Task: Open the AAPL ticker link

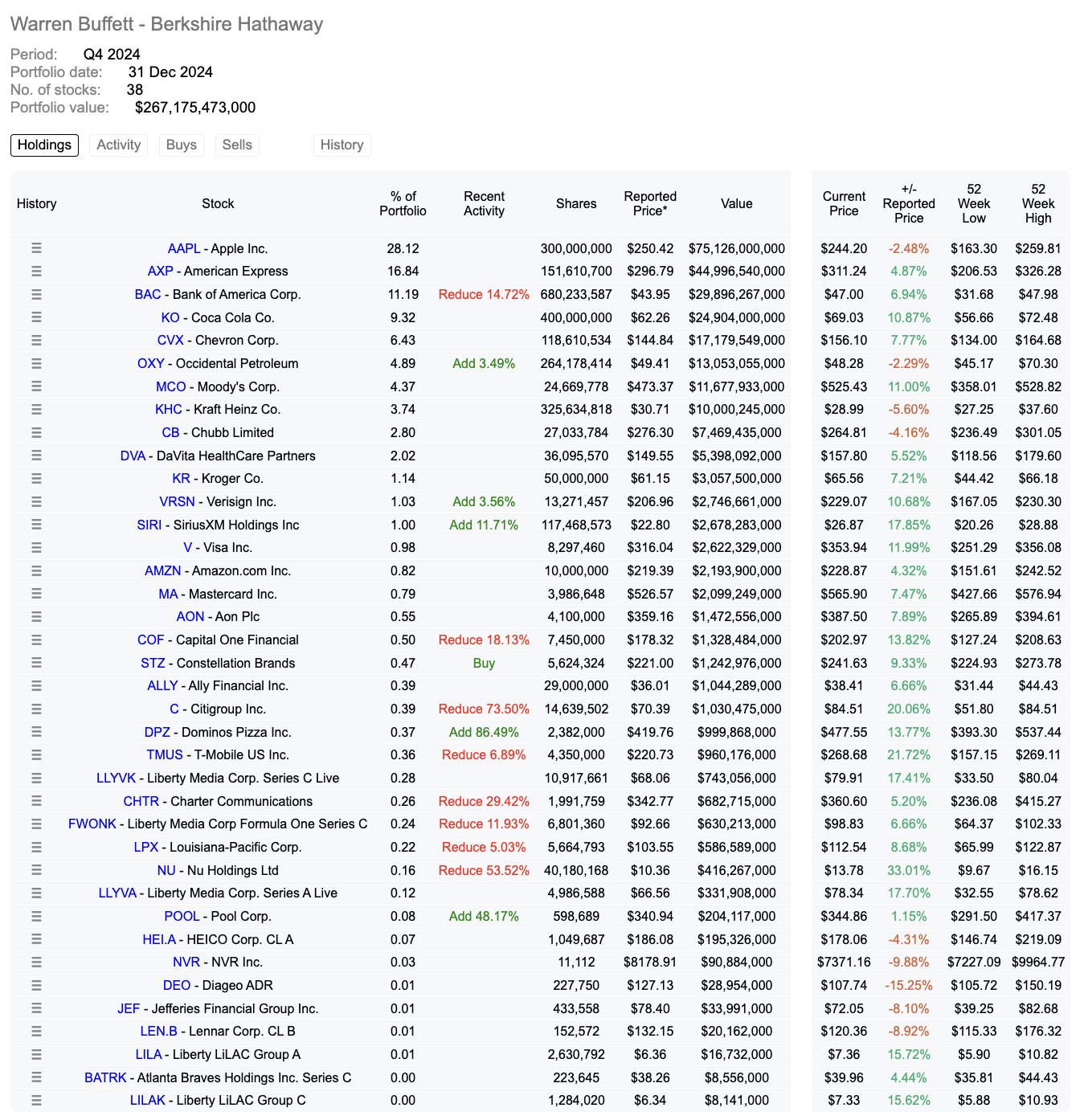Action: (x=184, y=249)
